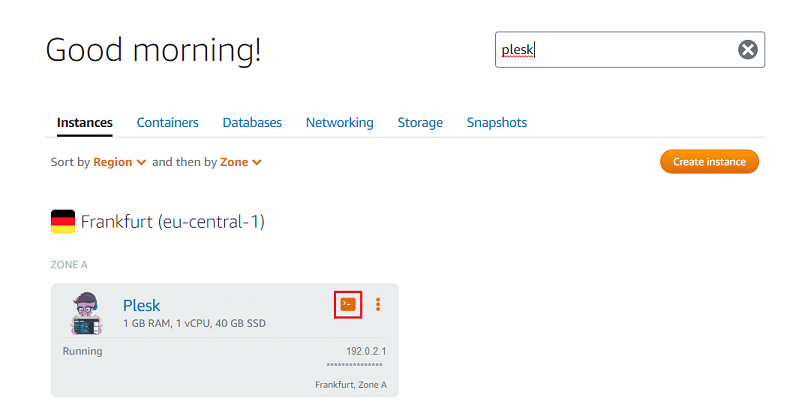Expand the then-by Zone dropdown
The width and height of the screenshot is (805, 402).
[x=241, y=162]
